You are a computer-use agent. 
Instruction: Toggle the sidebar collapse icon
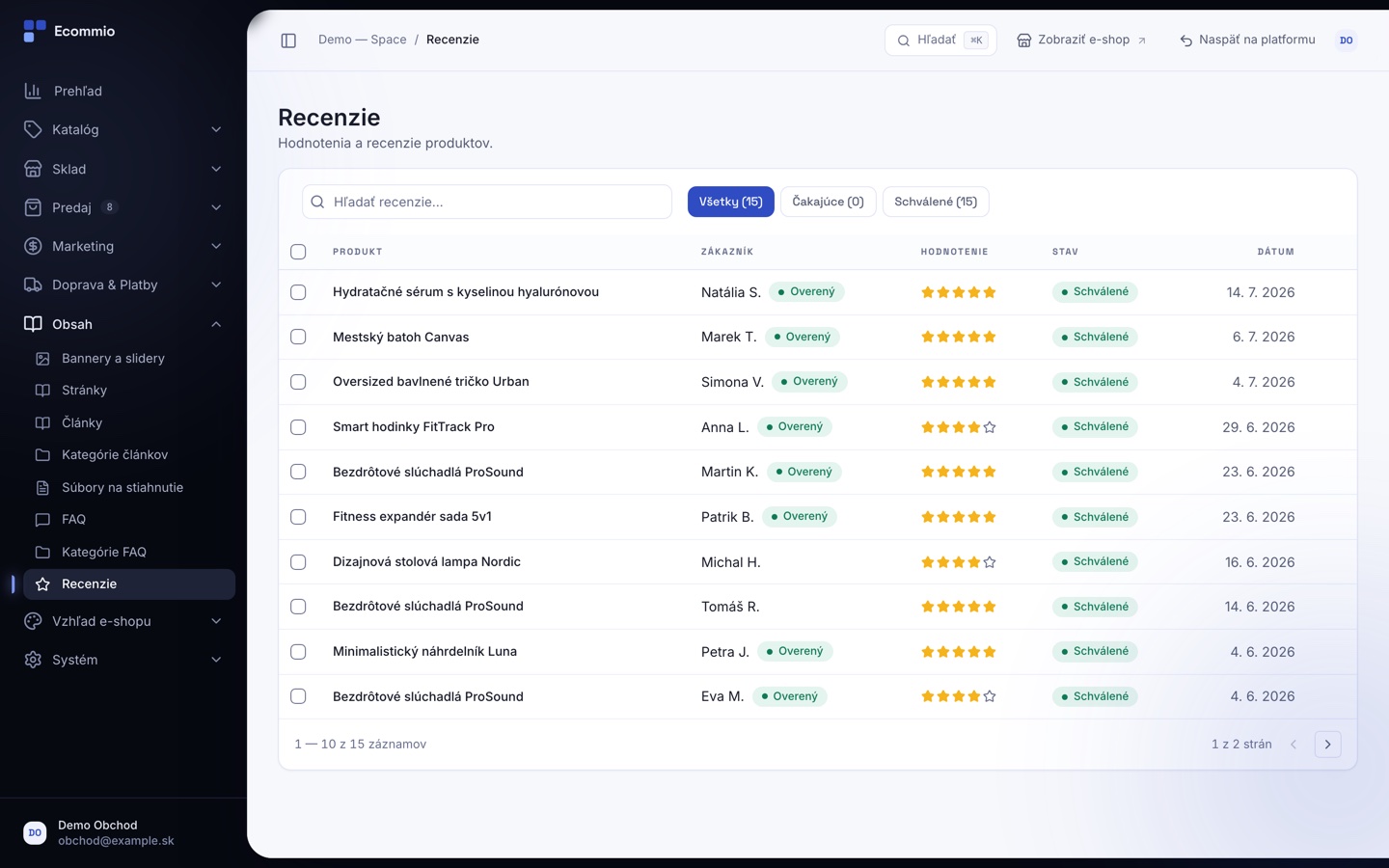[288, 41]
